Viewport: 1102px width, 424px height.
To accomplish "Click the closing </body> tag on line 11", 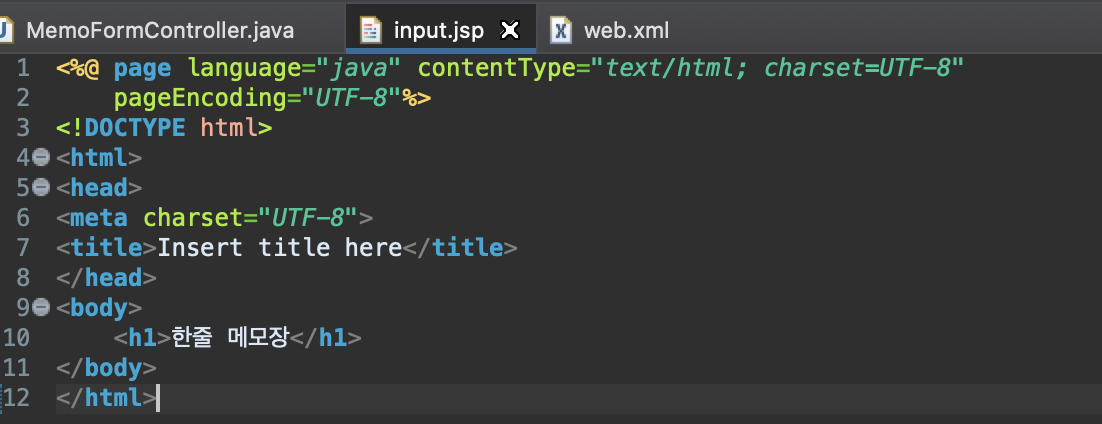I will 106,367.
